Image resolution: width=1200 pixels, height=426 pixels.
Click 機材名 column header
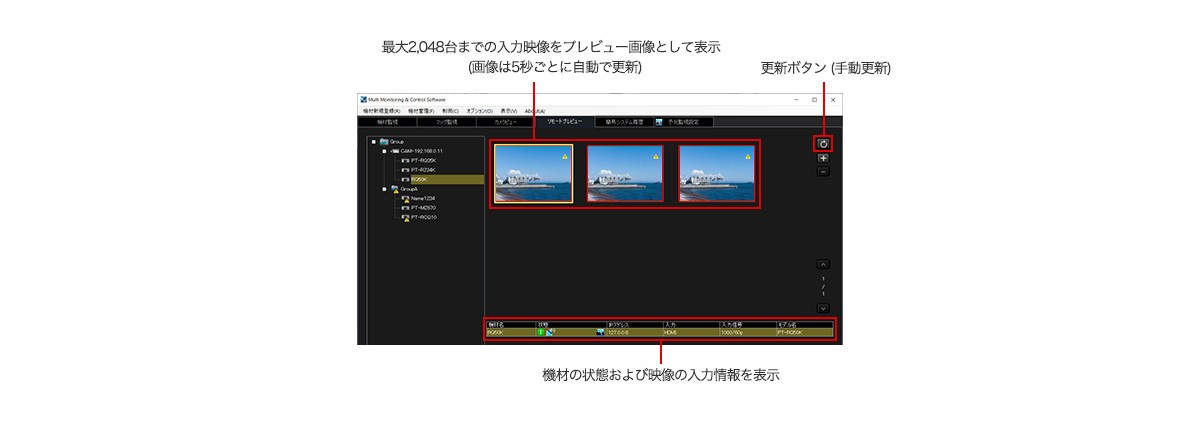click(511, 324)
